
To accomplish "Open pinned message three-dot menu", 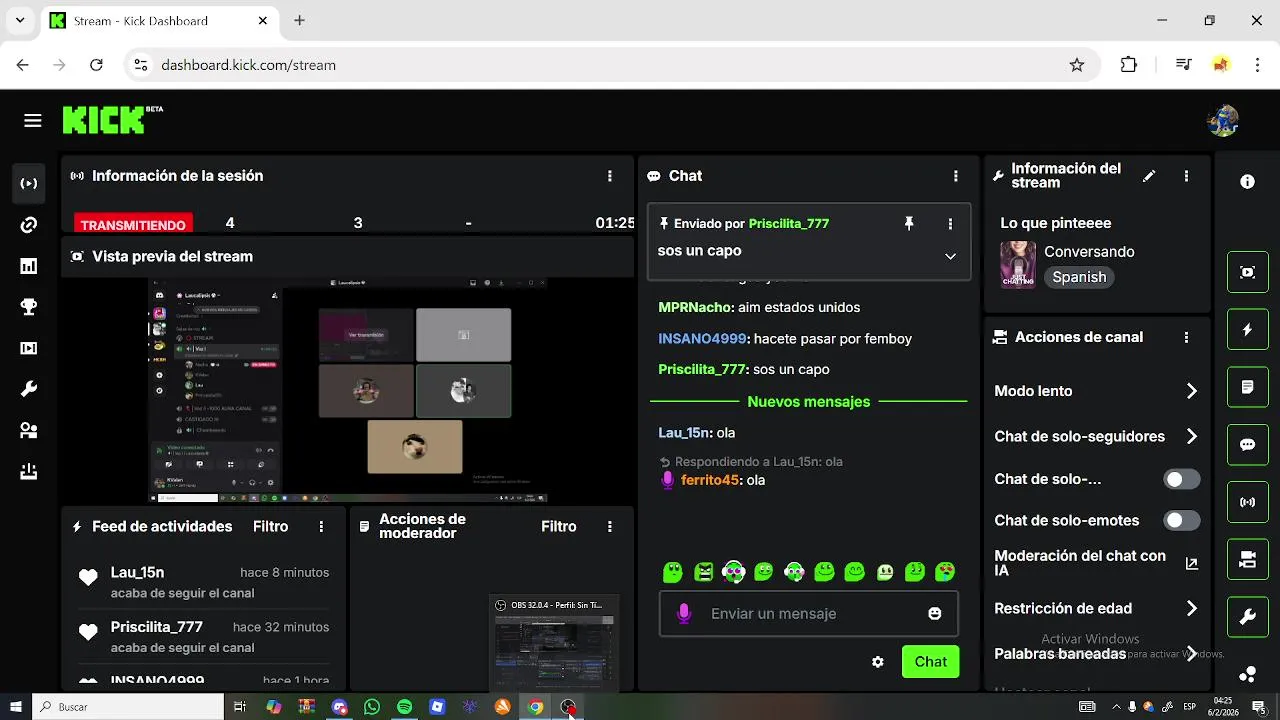I will pyautogui.click(x=950, y=224).
